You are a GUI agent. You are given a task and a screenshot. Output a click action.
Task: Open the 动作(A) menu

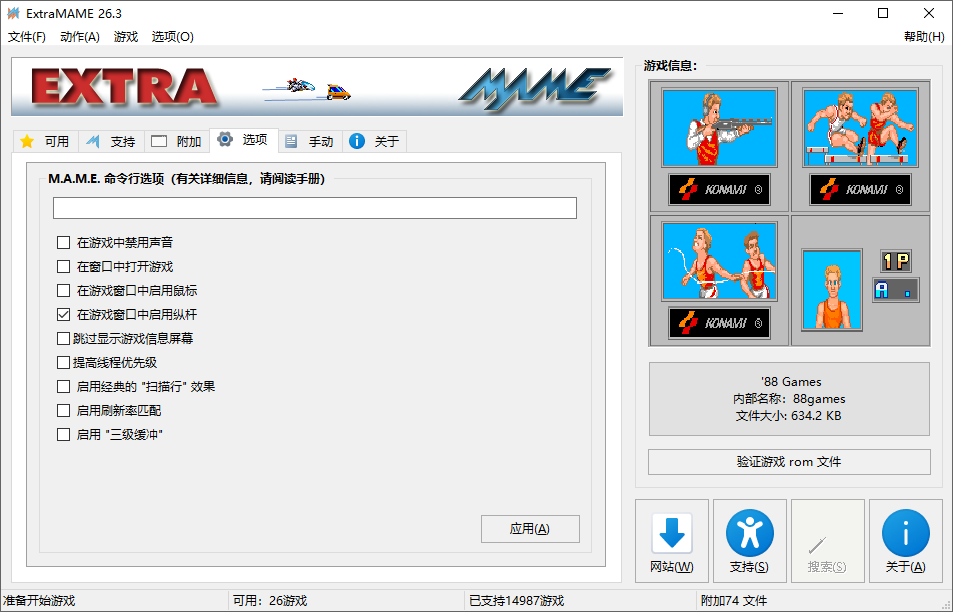point(77,36)
